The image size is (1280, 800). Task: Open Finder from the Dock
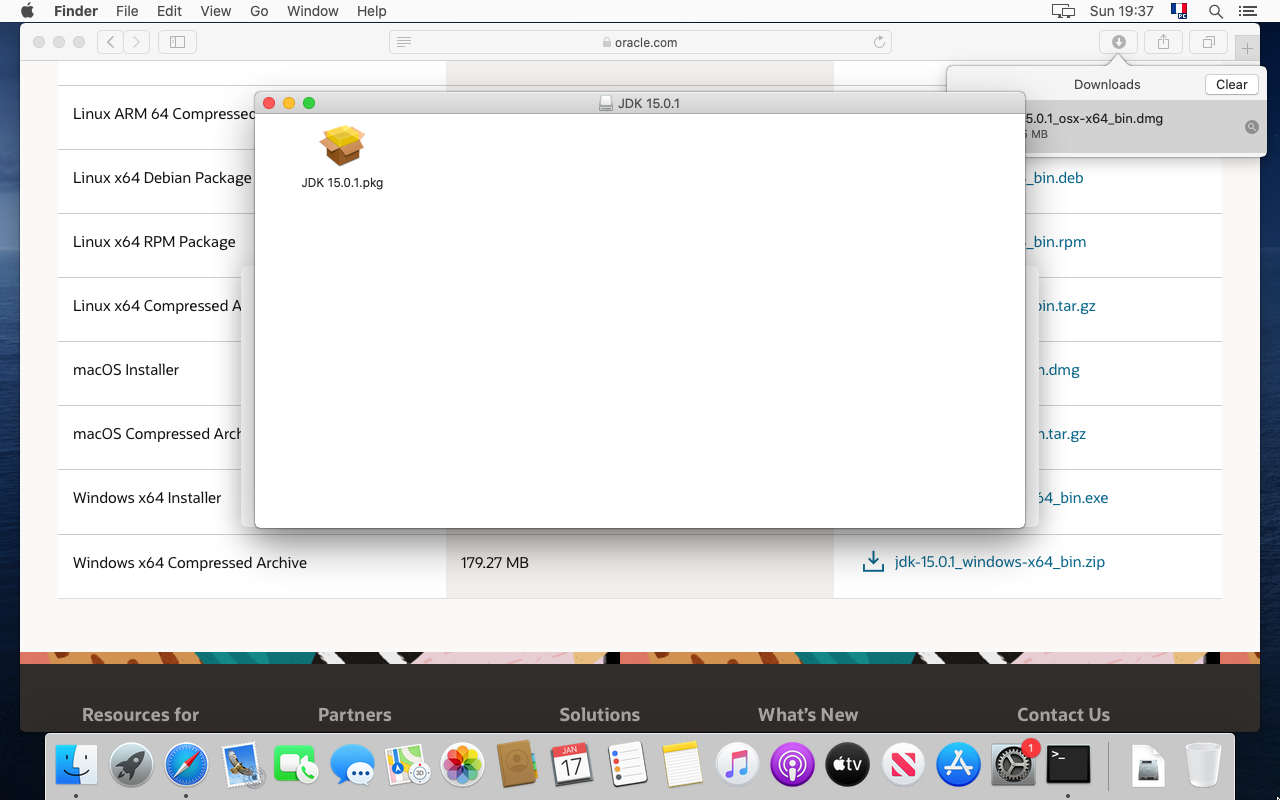[x=76, y=766]
